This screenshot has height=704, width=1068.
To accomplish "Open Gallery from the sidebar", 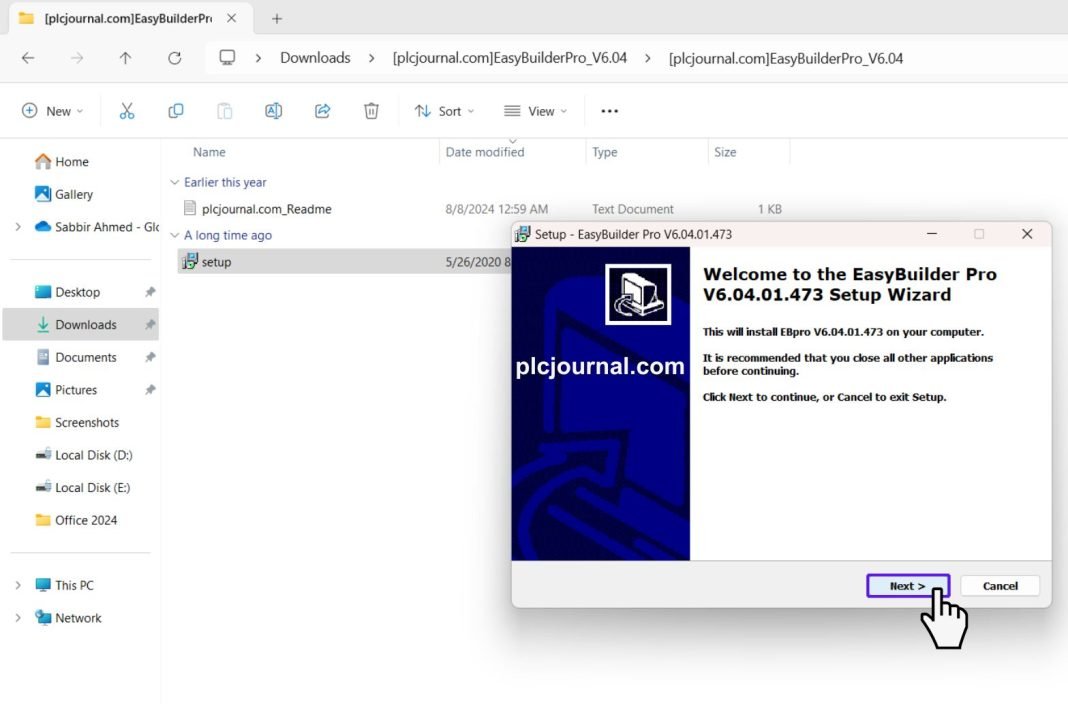I will [x=73, y=193].
